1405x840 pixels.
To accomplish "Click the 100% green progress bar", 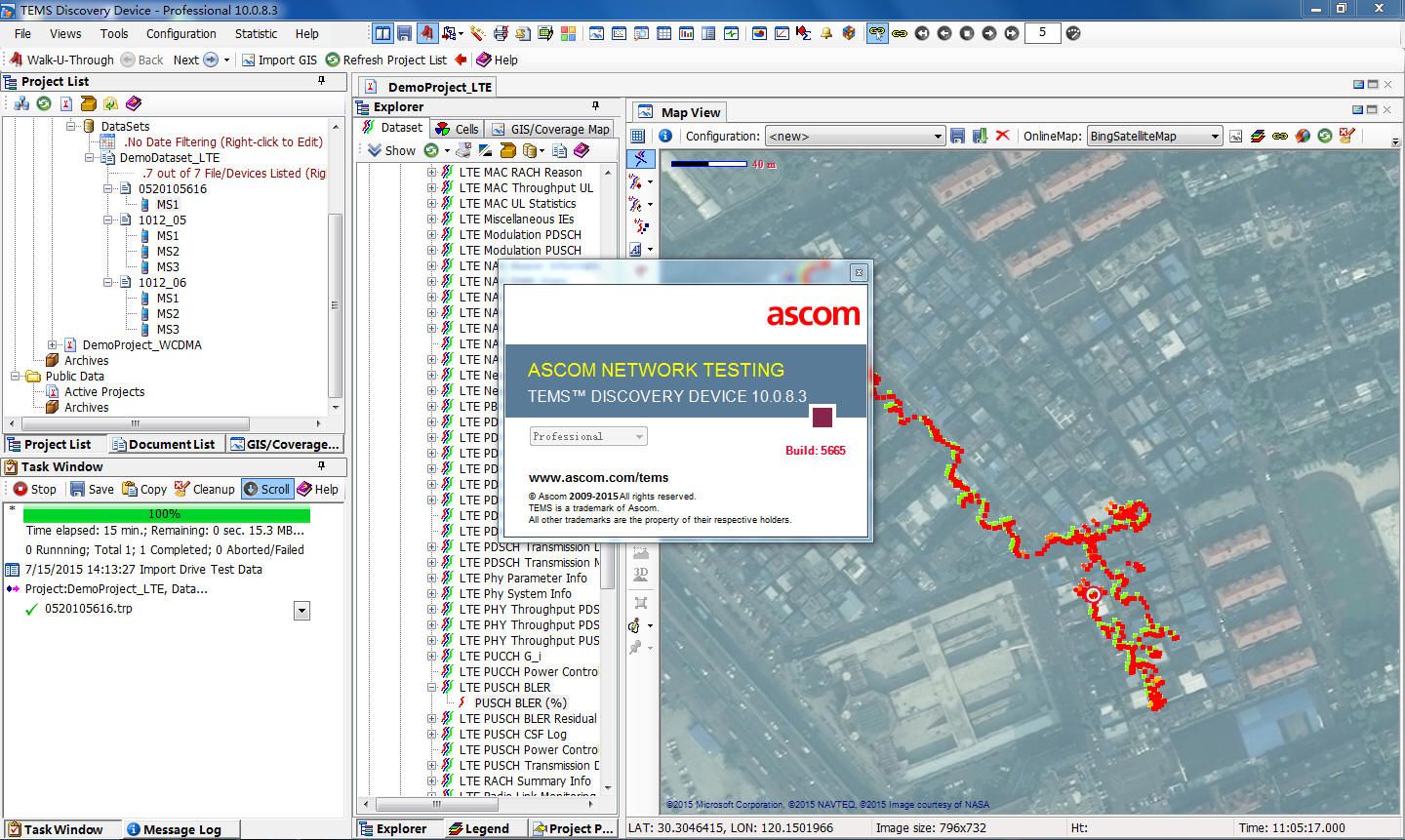I will tap(166, 514).
